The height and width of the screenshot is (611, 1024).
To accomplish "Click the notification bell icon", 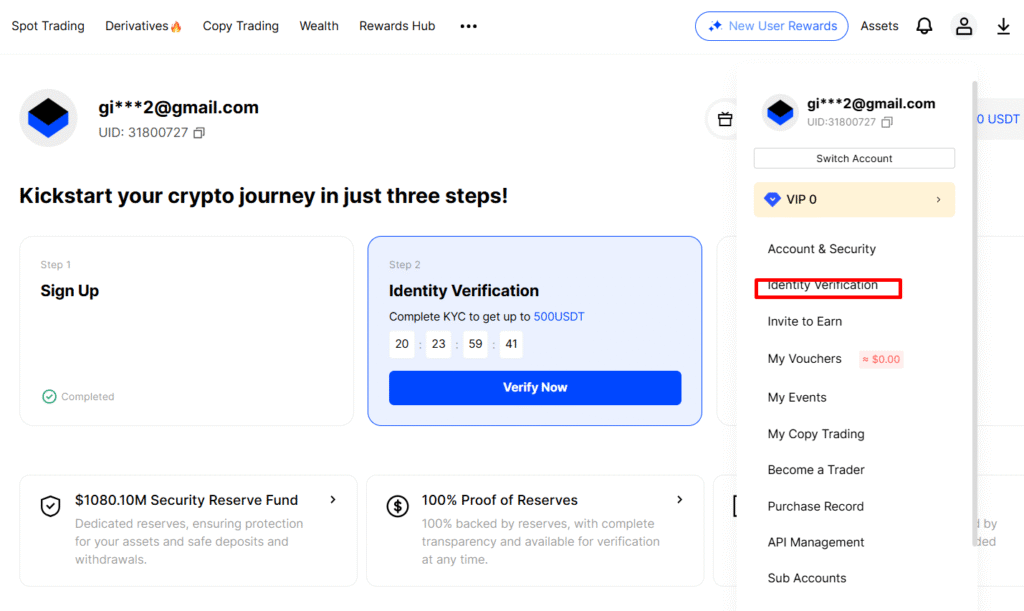I will tap(924, 27).
